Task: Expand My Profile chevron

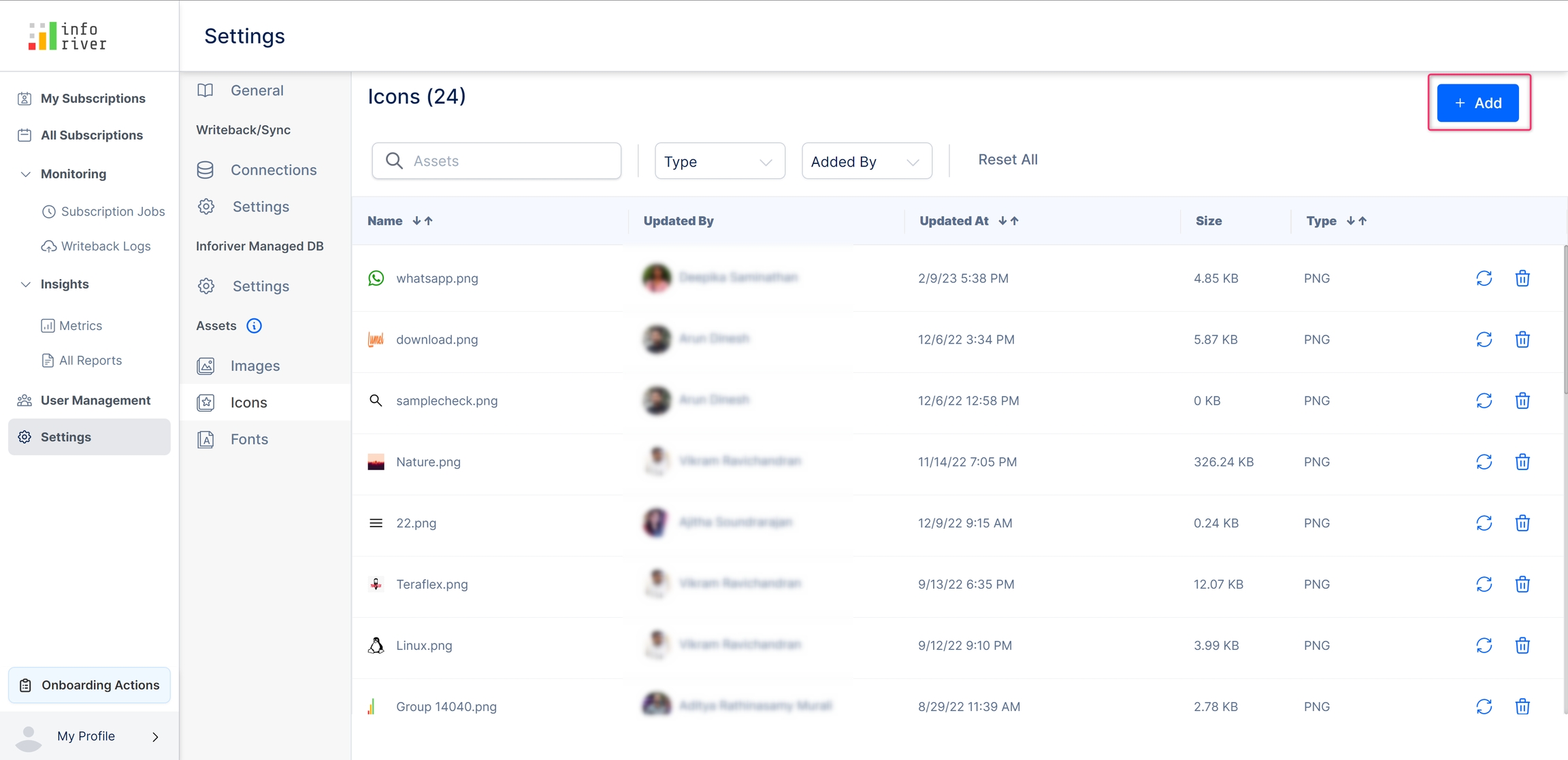Action: (155, 737)
